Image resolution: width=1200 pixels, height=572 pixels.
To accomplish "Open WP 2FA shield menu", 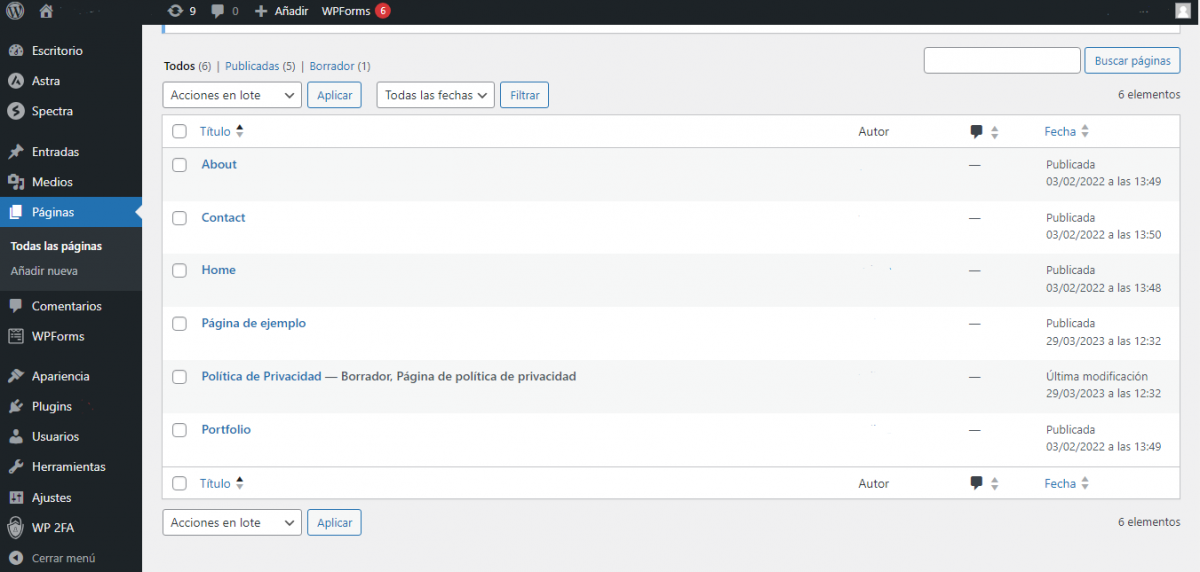I will point(15,527).
